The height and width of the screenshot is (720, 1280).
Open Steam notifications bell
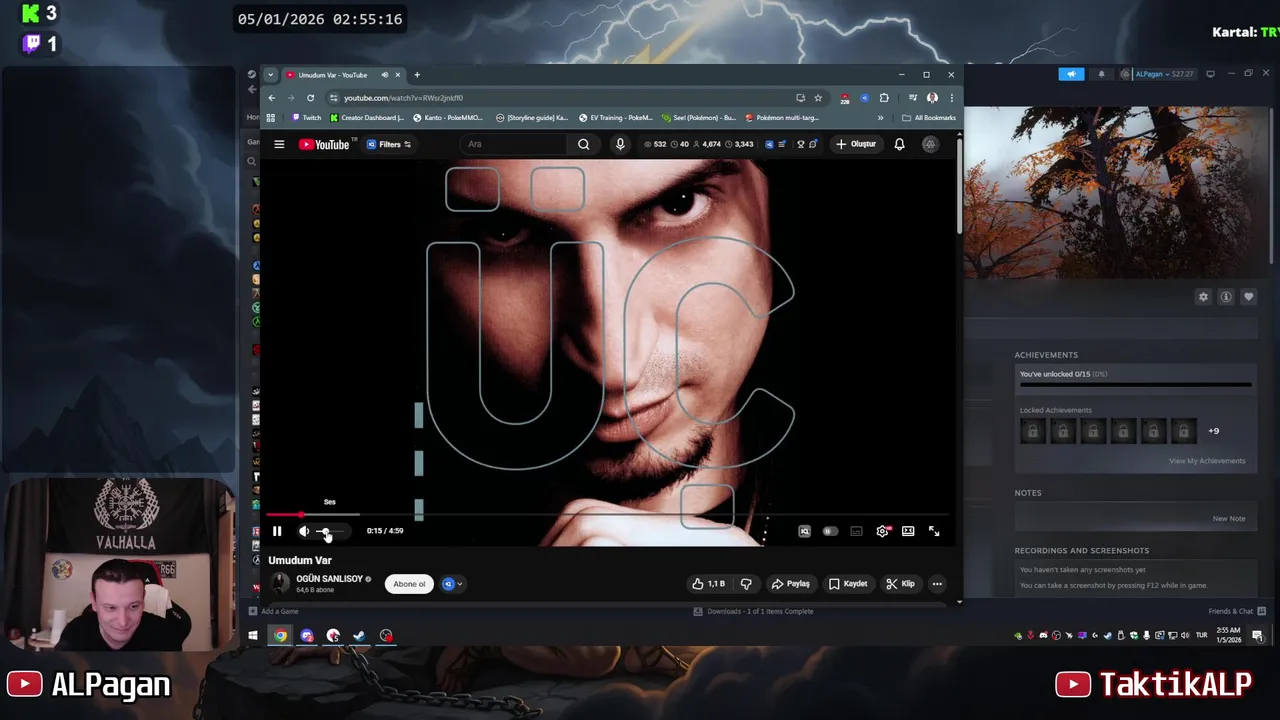coord(1102,74)
